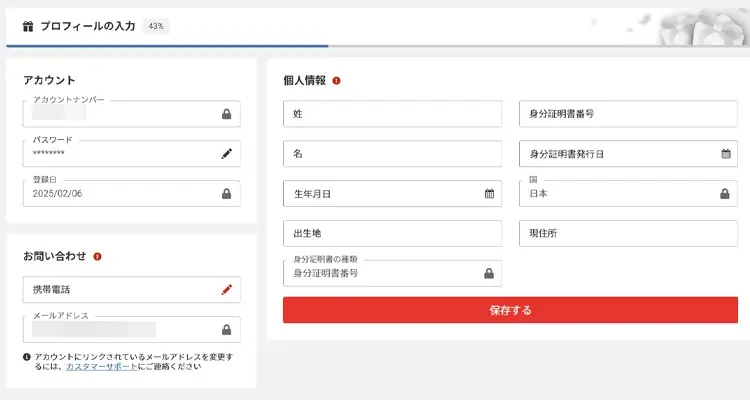
Task: Click the 個人情報 section heading
Action: tap(304, 80)
